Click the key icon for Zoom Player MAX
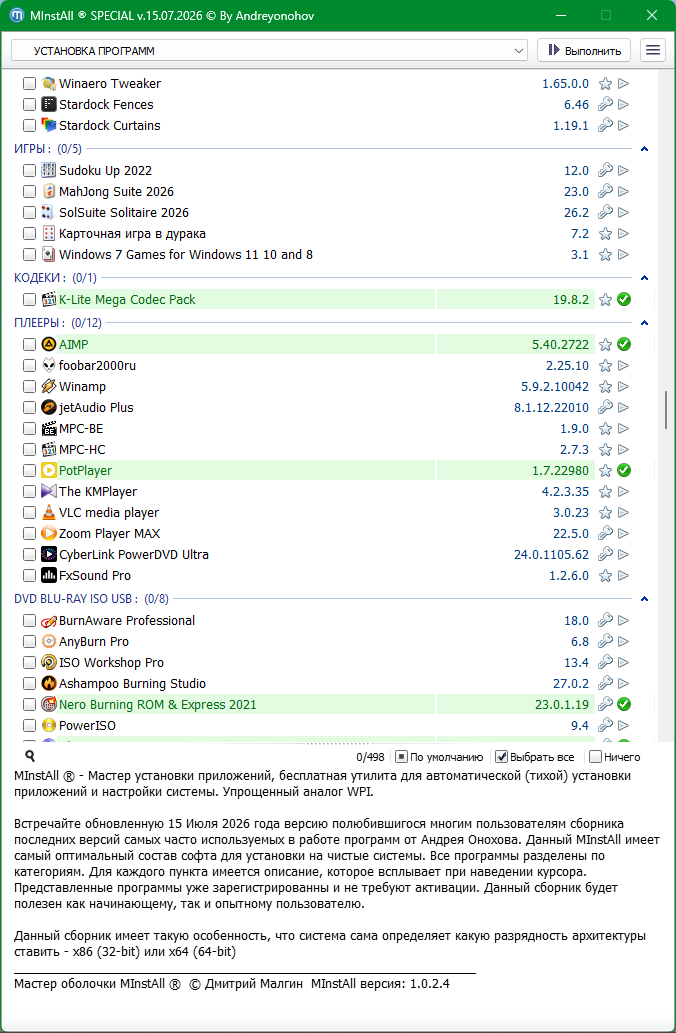 tap(605, 533)
